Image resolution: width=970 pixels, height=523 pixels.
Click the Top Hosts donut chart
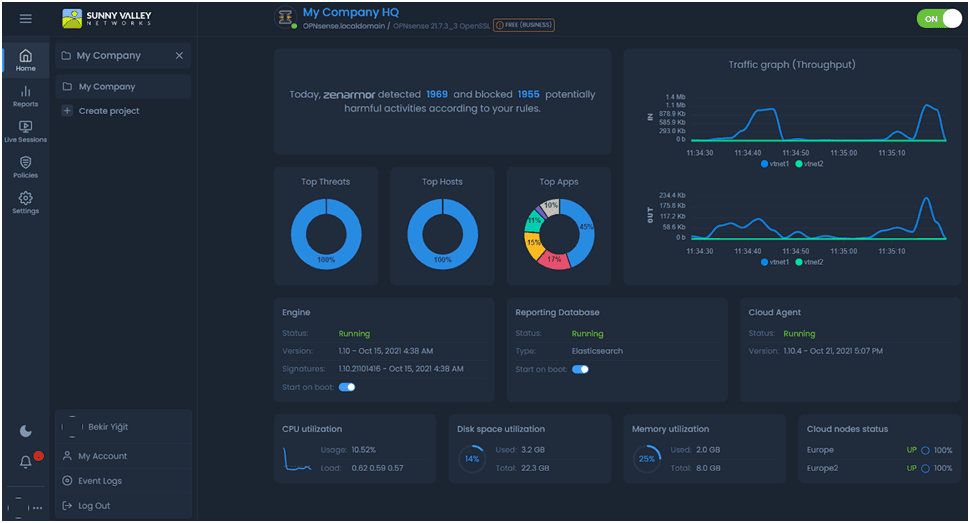(x=442, y=234)
